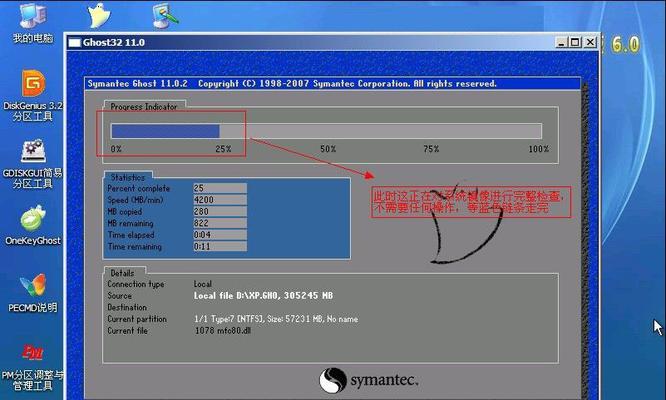Click the Percent complete value field
The image size is (666, 400).
[x=219, y=188]
